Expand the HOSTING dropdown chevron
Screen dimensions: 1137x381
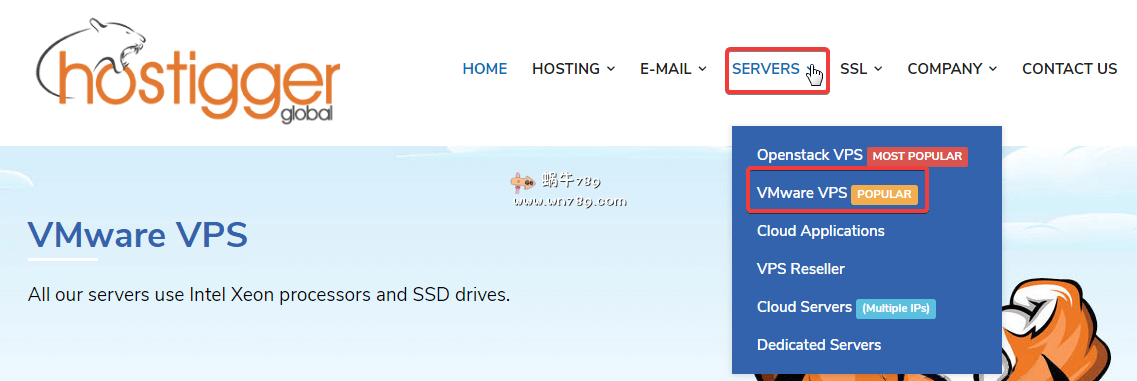click(x=611, y=69)
